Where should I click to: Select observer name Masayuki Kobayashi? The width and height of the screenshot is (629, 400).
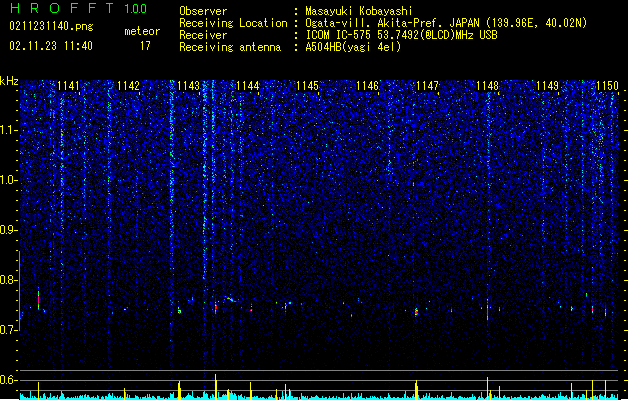pyautogui.click(x=359, y=11)
